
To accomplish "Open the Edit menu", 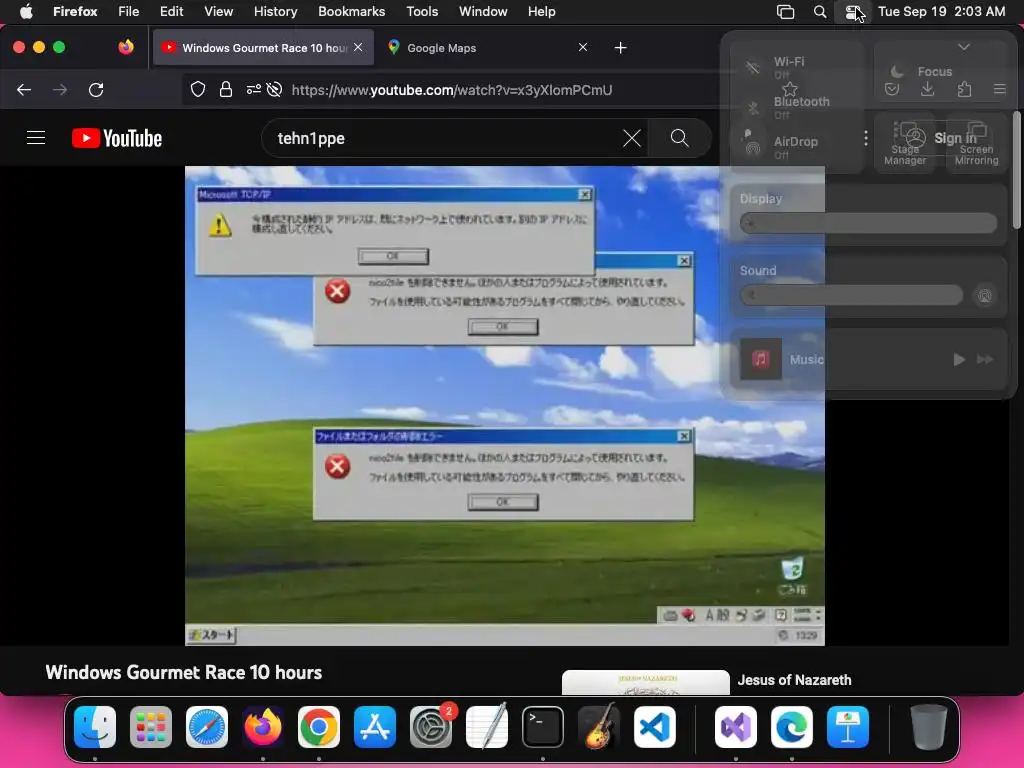I will [171, 12].
